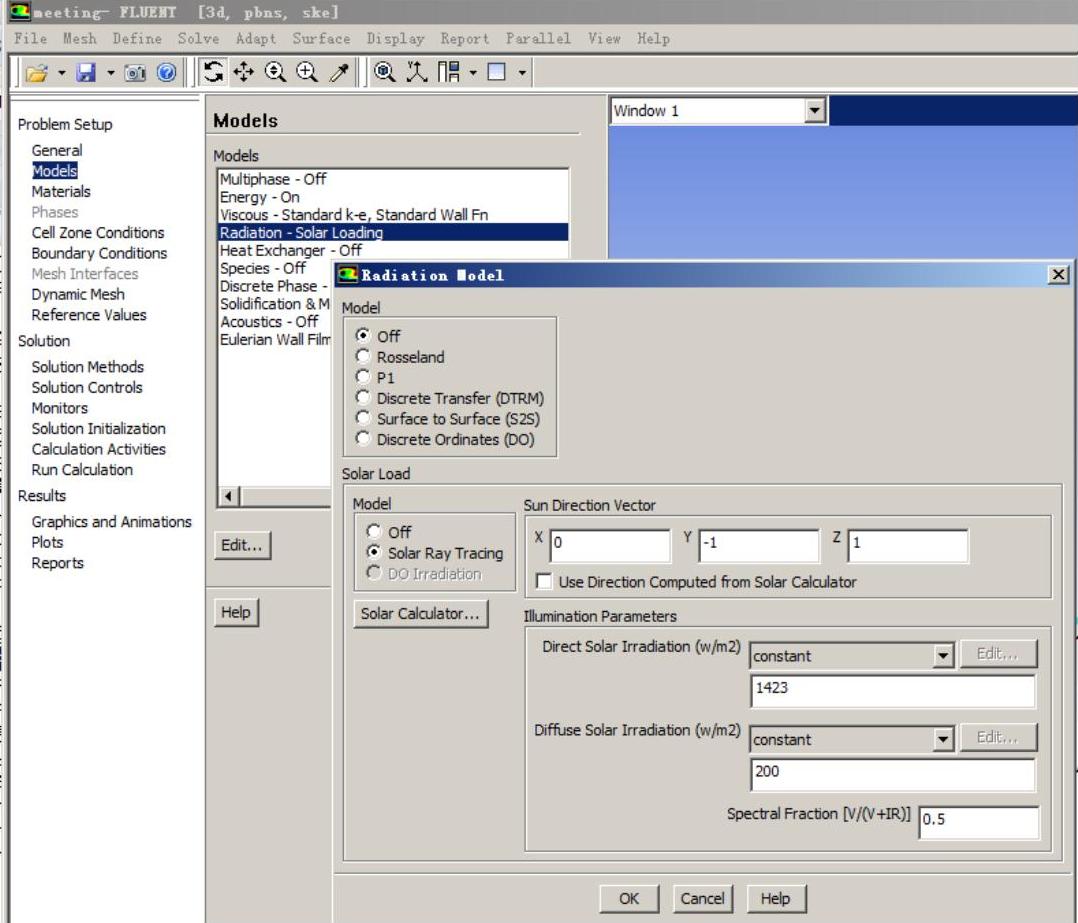Click the open file folder icon
The width and height of the screenshot is (1078, 923).
pos(37,73)
